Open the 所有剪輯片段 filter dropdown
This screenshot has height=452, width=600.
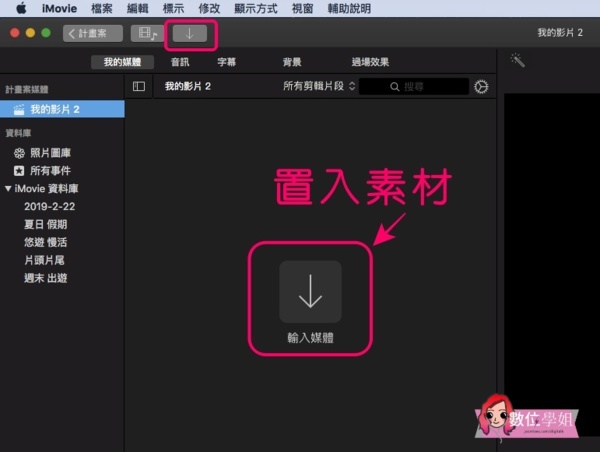tap(319, 87)
